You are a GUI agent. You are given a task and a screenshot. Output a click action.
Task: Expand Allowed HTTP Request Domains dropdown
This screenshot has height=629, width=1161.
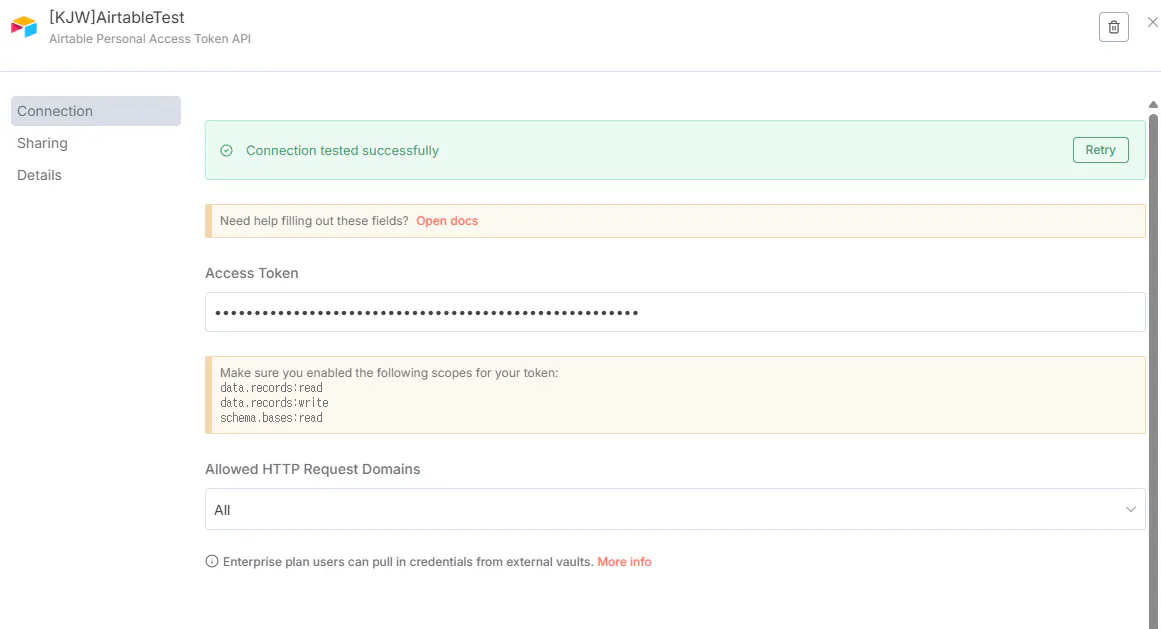pos(675,509)
